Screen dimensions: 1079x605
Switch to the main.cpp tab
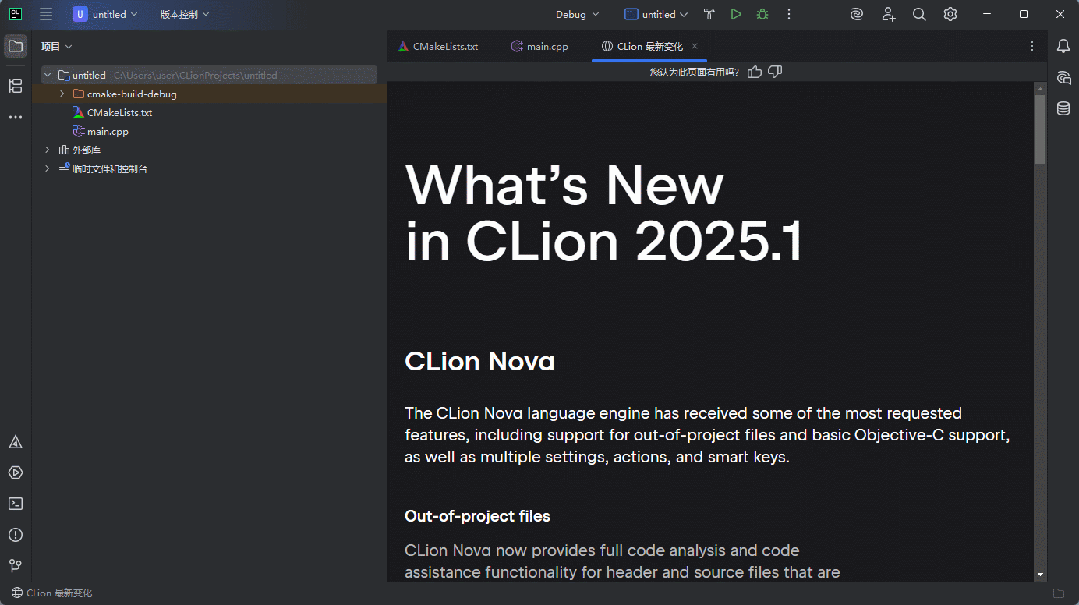(540, 46)
